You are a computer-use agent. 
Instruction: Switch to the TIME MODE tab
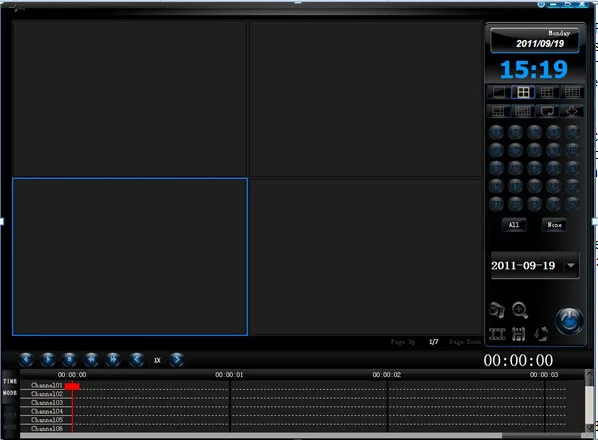coord(10,387)
